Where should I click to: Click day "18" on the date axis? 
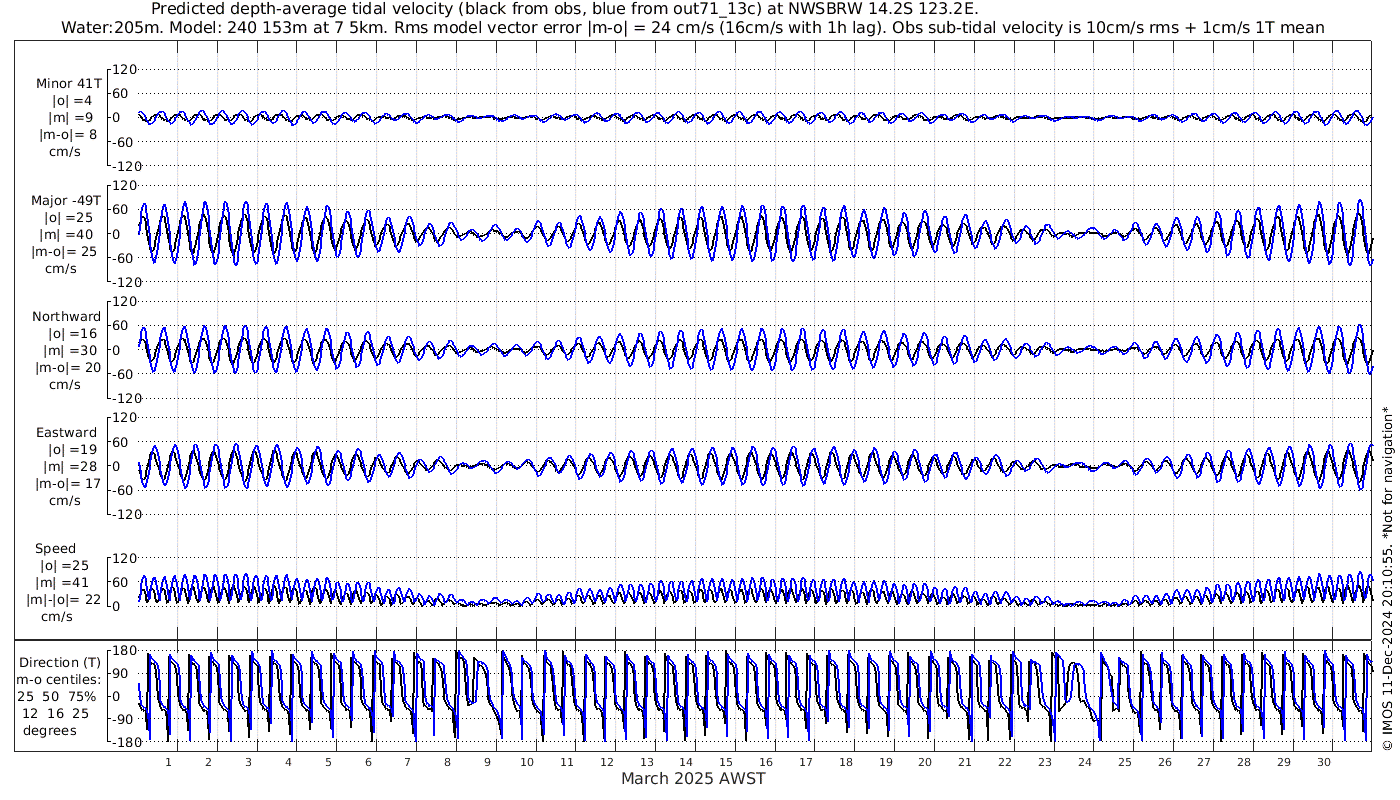coord(846,762)
